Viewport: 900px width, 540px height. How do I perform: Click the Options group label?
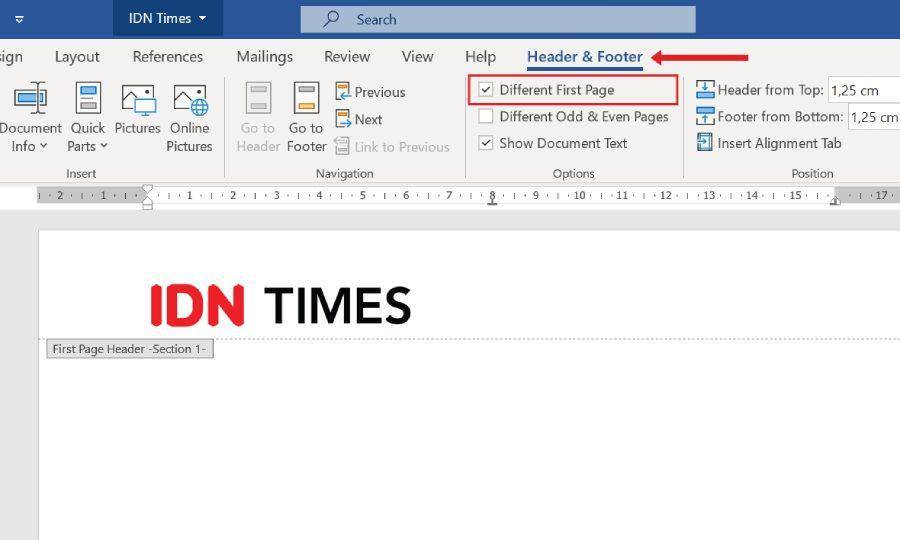pyautogui.click(x=573, y=173)
